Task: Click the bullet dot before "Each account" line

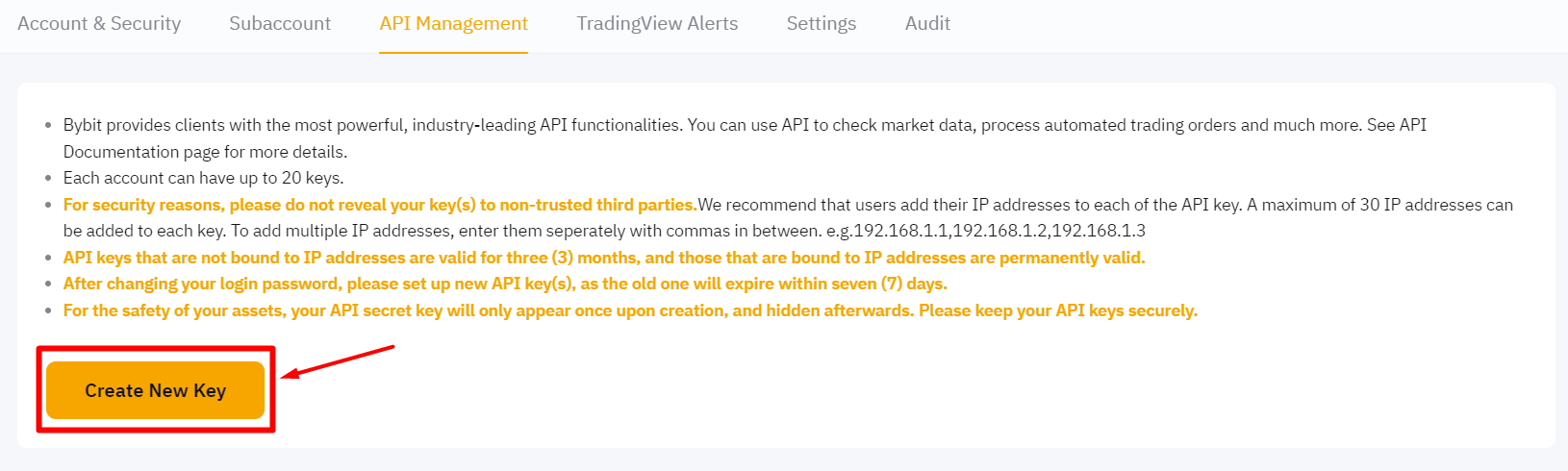Action: [x=49, y=179]
